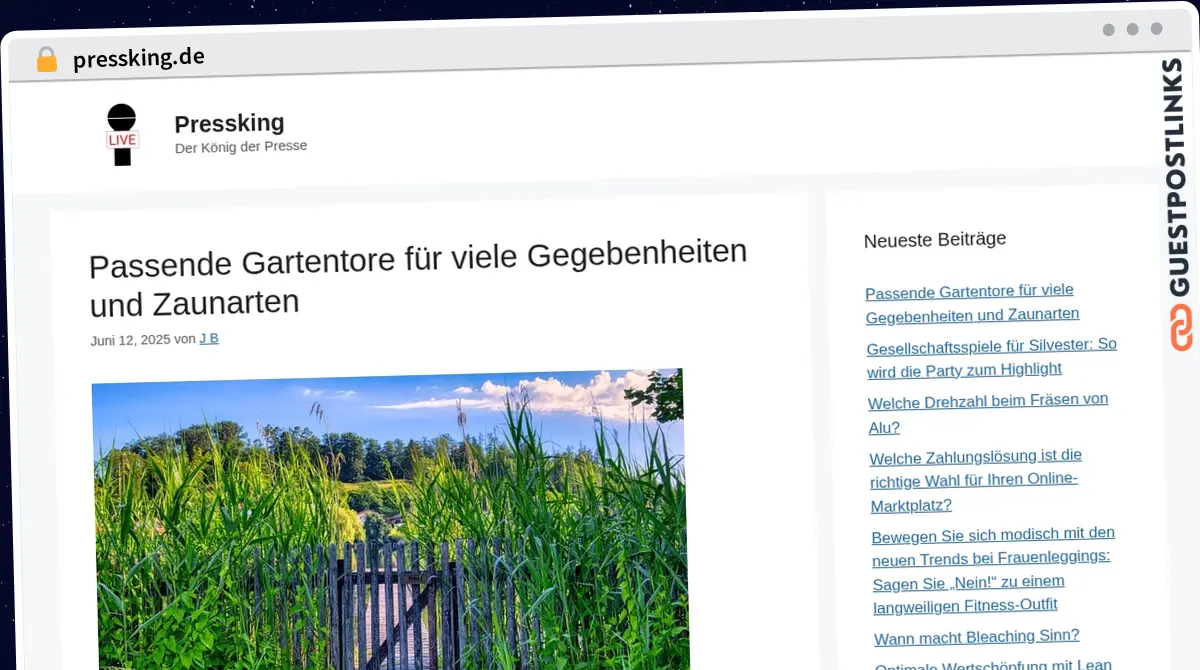Click the Neueste Beiträge heading
This screenshot has height=670, width=1200.
click(x=934, y=240)
